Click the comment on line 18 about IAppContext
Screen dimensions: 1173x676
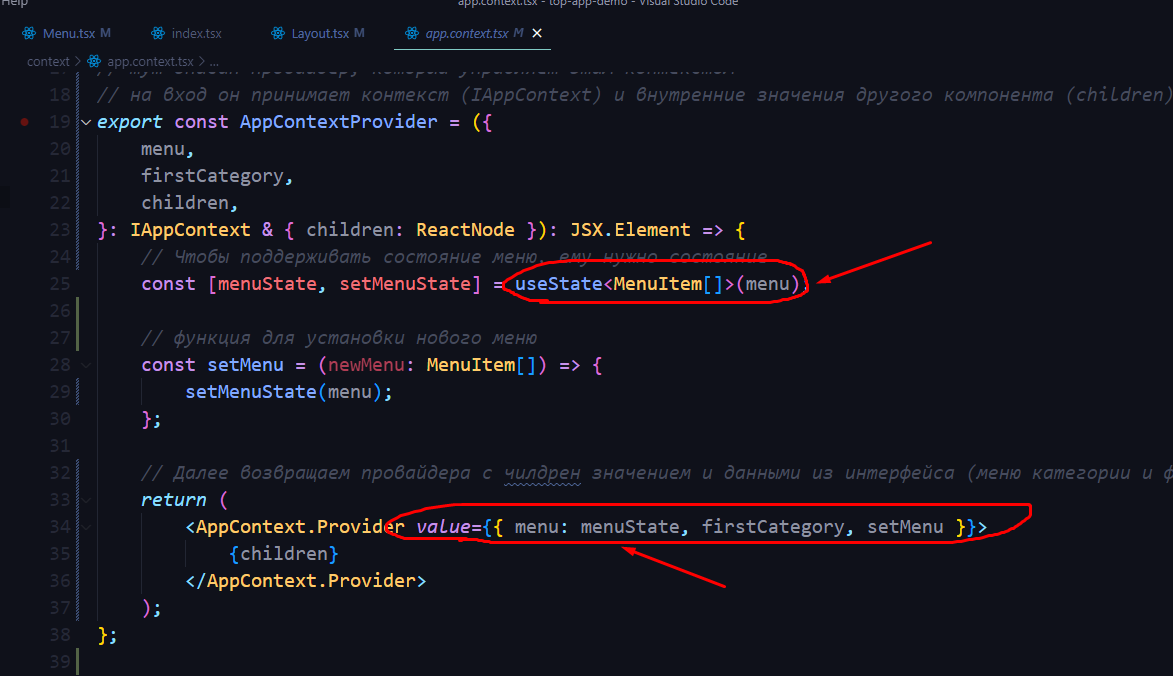tap(634, 95)
